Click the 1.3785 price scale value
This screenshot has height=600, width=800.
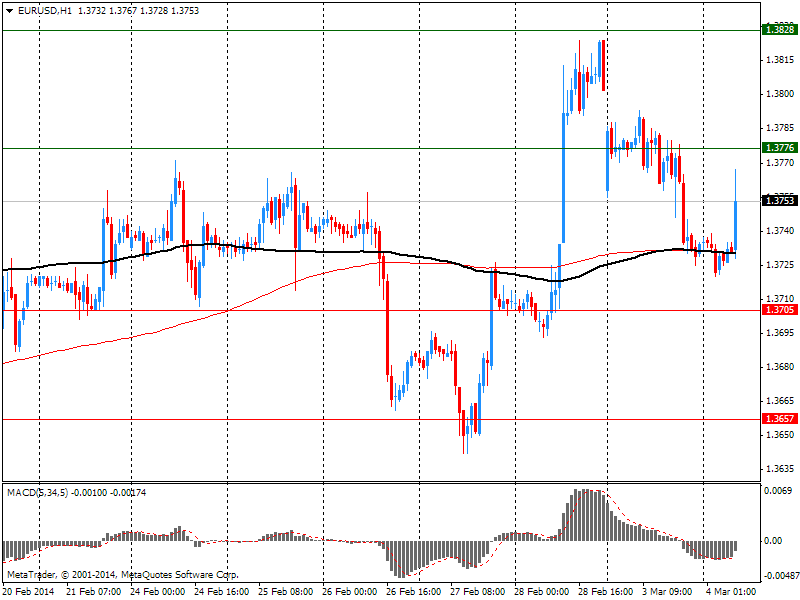click(x=780, y=128)
